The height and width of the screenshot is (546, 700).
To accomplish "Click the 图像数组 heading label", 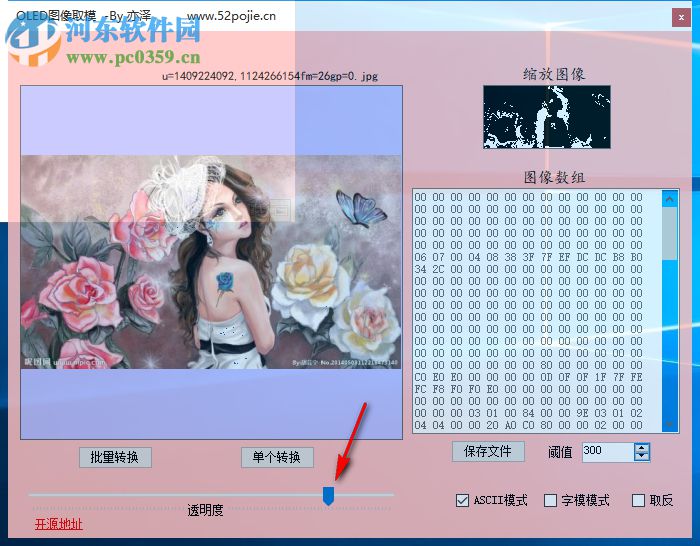I will 554,177.
